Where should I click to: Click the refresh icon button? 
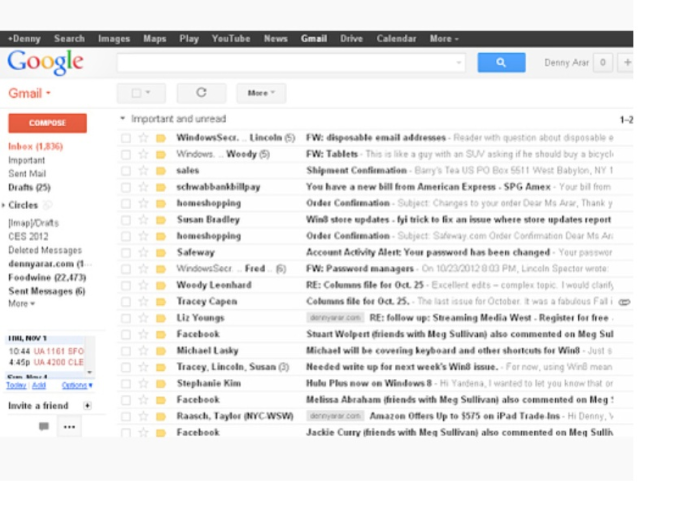tap(201, 93)
